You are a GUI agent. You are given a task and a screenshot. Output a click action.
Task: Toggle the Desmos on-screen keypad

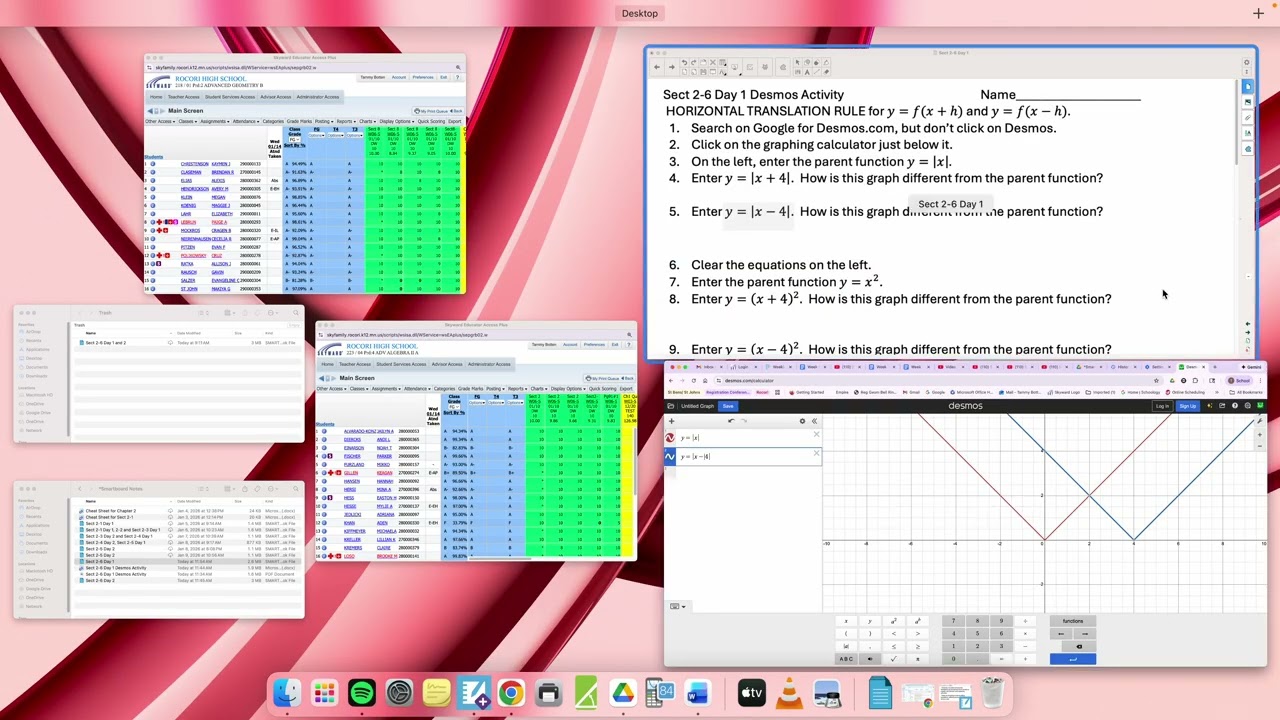(x=676, y=606)
